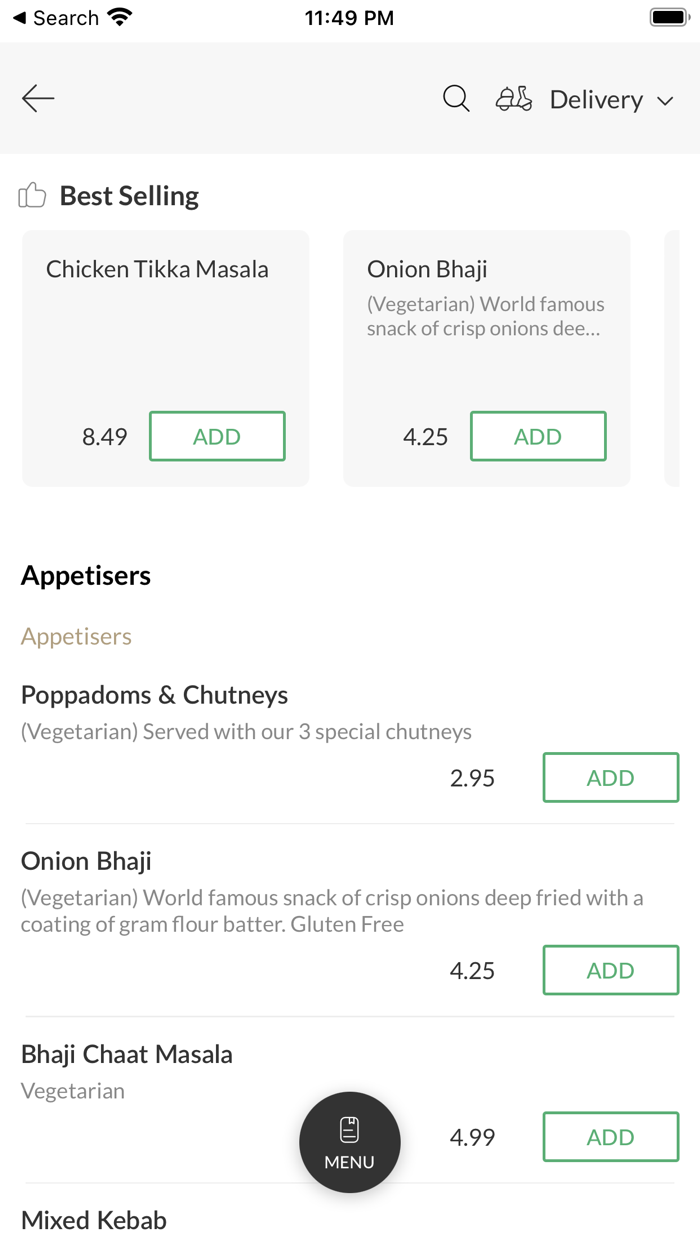View the Poppadoms & Chutneys item details

tap(153, 694)
